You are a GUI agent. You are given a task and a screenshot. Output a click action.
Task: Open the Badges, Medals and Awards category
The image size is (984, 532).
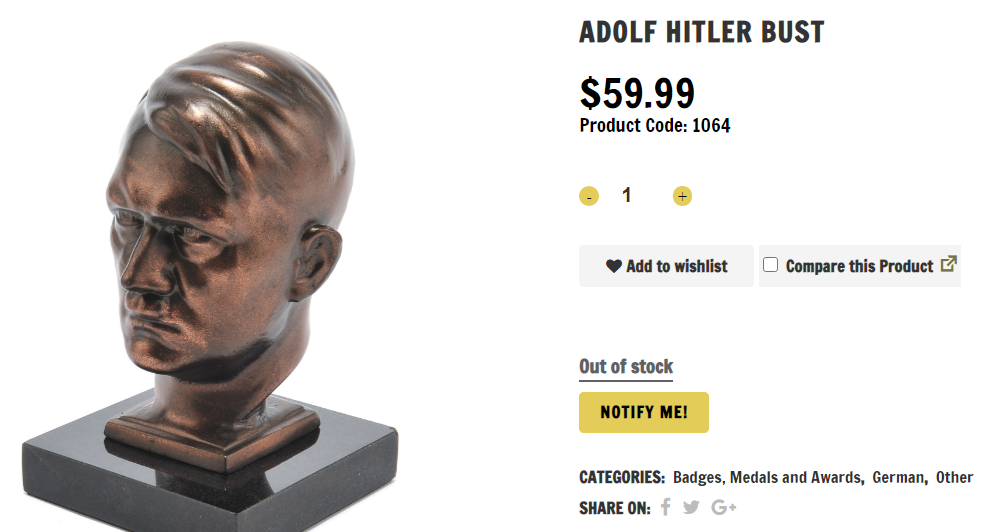[x=767, y=477]
